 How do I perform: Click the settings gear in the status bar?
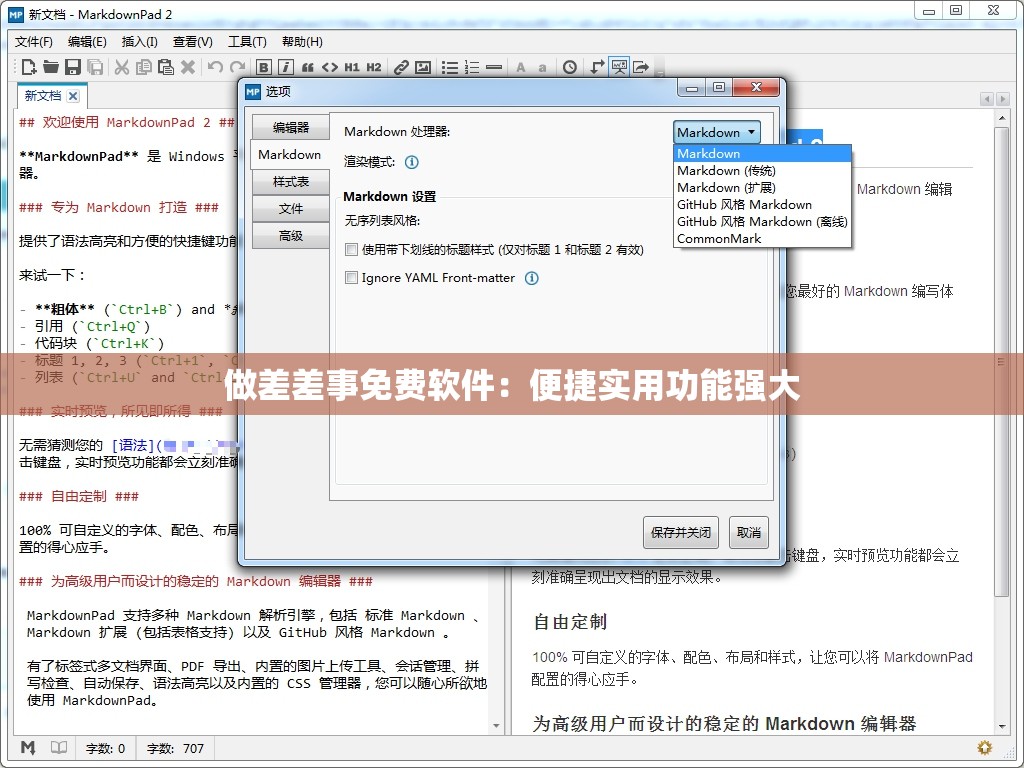(x=984, y=747)
